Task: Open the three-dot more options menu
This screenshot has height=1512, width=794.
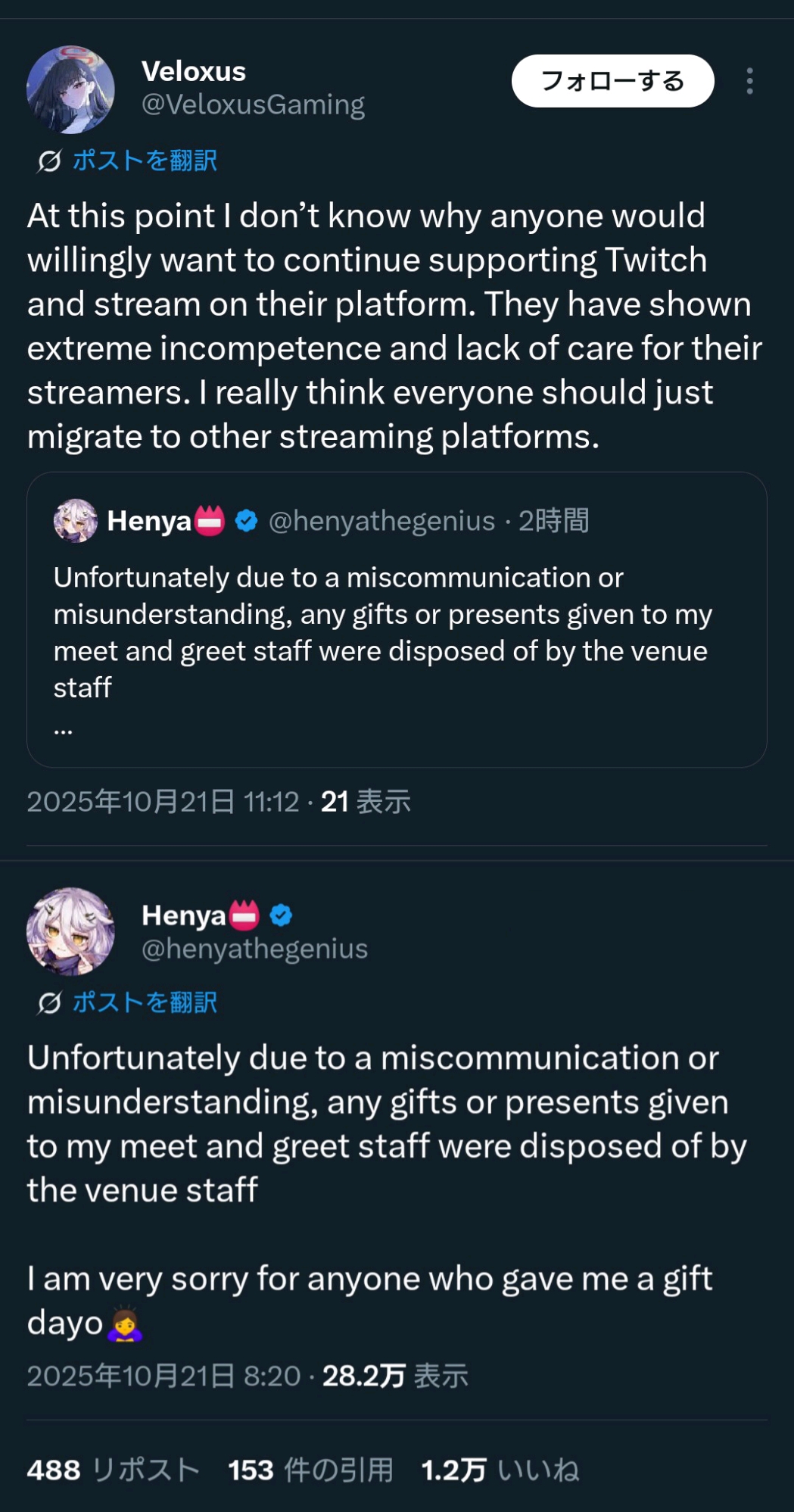Action: tap(749, 81)
